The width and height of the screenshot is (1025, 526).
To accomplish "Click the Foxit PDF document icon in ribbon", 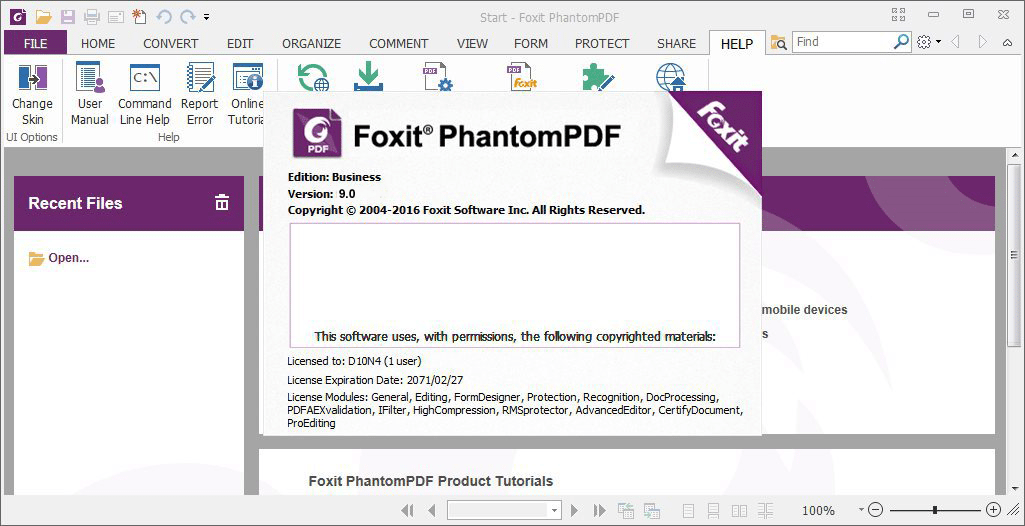I will pyautogui.click(x=522, y=77).
